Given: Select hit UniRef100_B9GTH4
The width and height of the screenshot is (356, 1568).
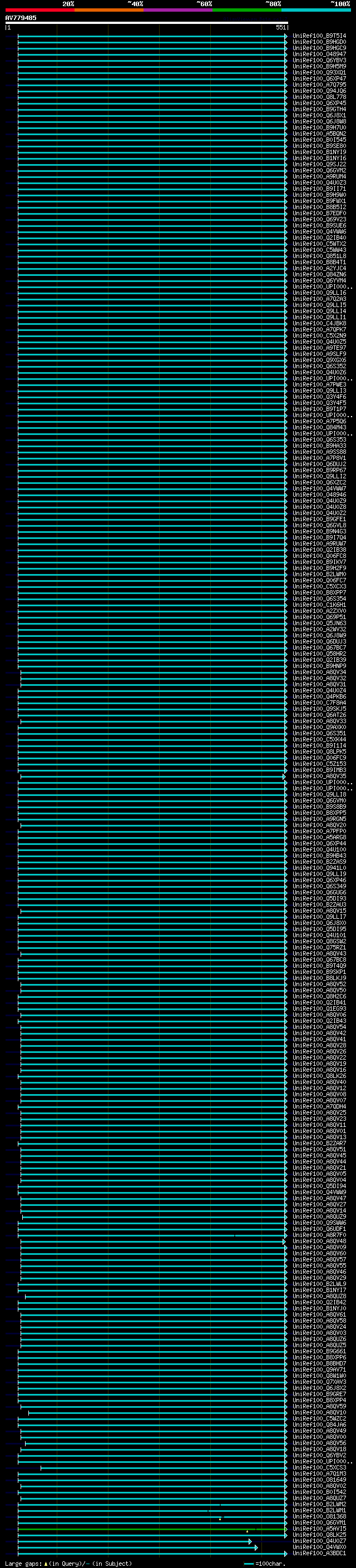Looking at the screenshot, I should (x=319, y=109).
